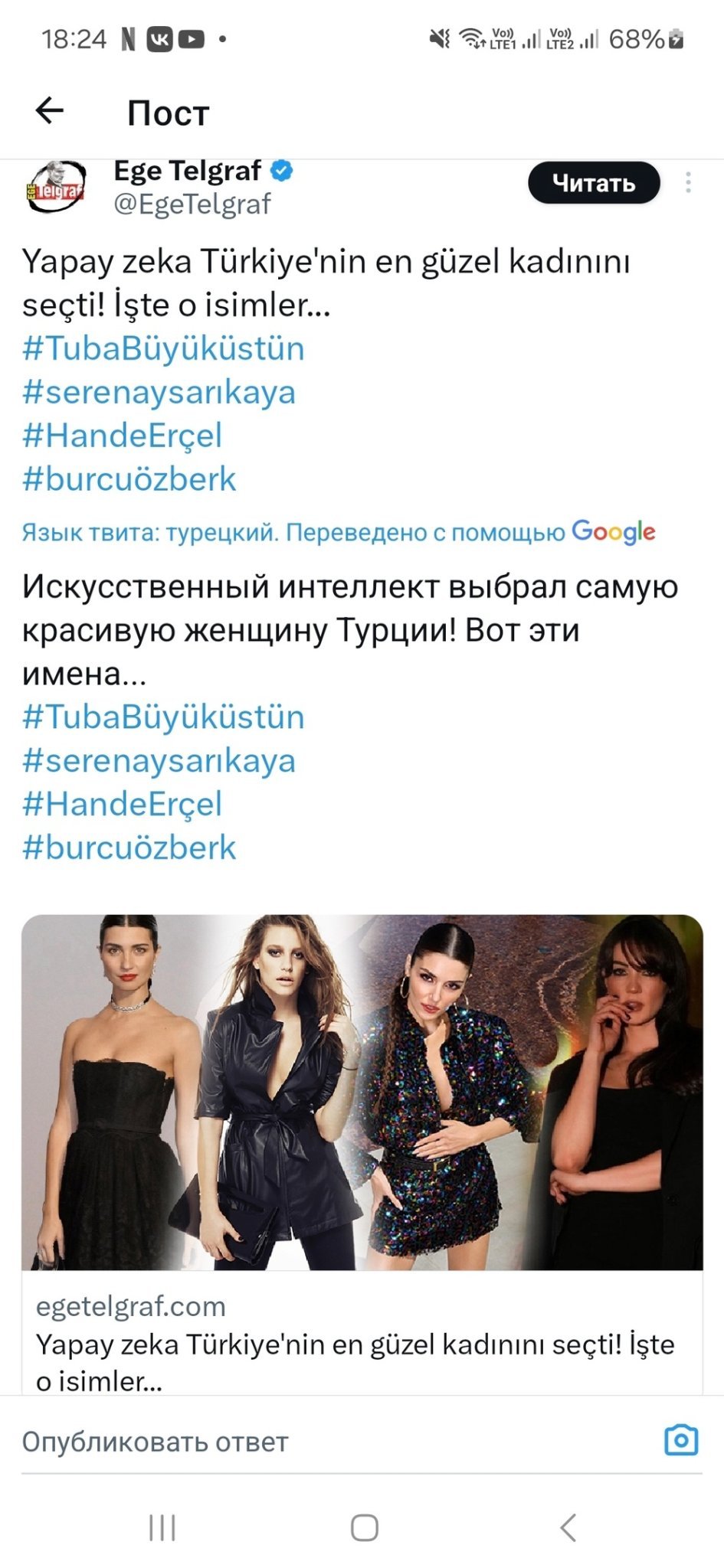Open the #burcuözberk hashtag in translated text
Viewport: 724px width, 1568px height.
129,848
